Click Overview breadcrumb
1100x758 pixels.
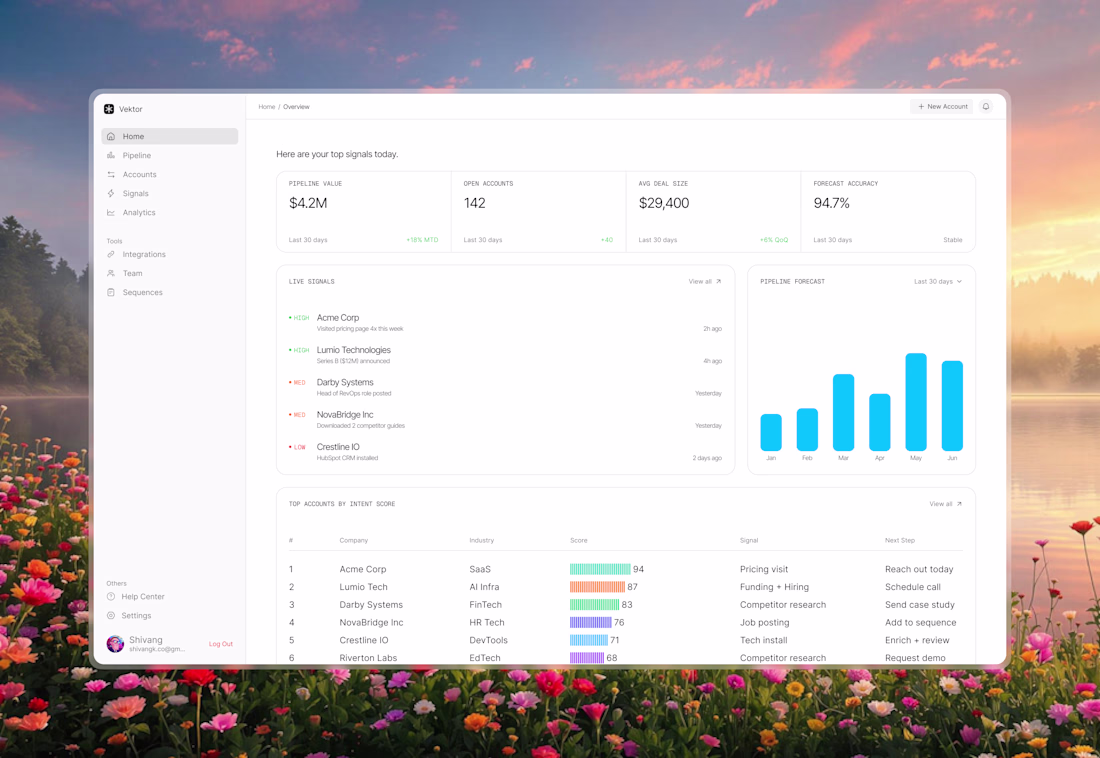(296, 107)
